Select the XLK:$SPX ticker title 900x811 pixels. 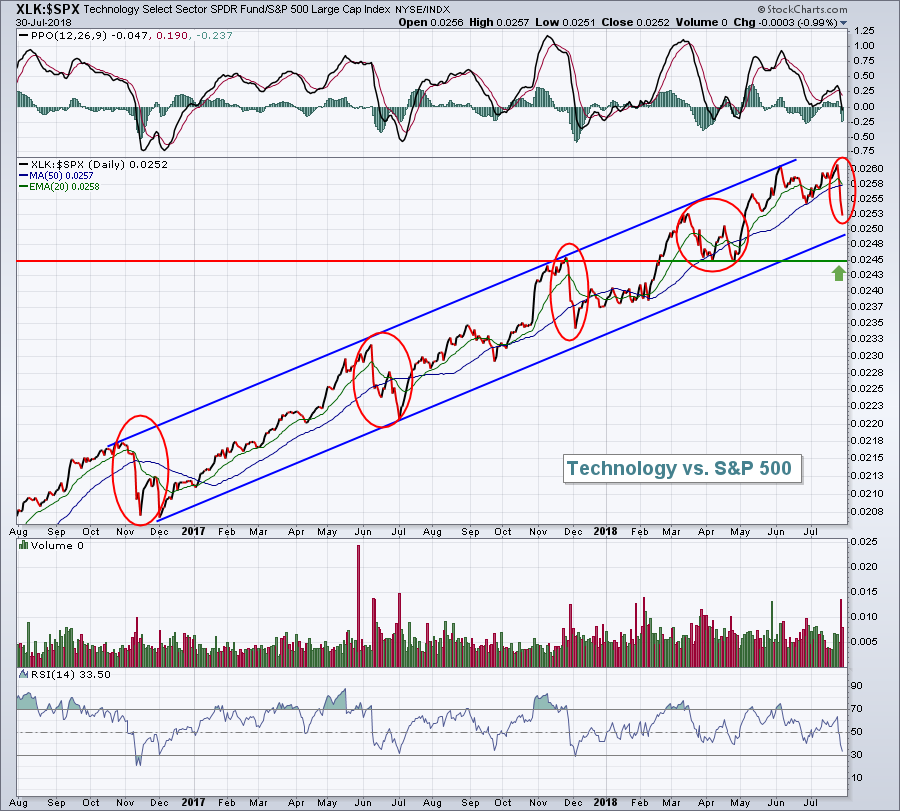coord(48,9)
